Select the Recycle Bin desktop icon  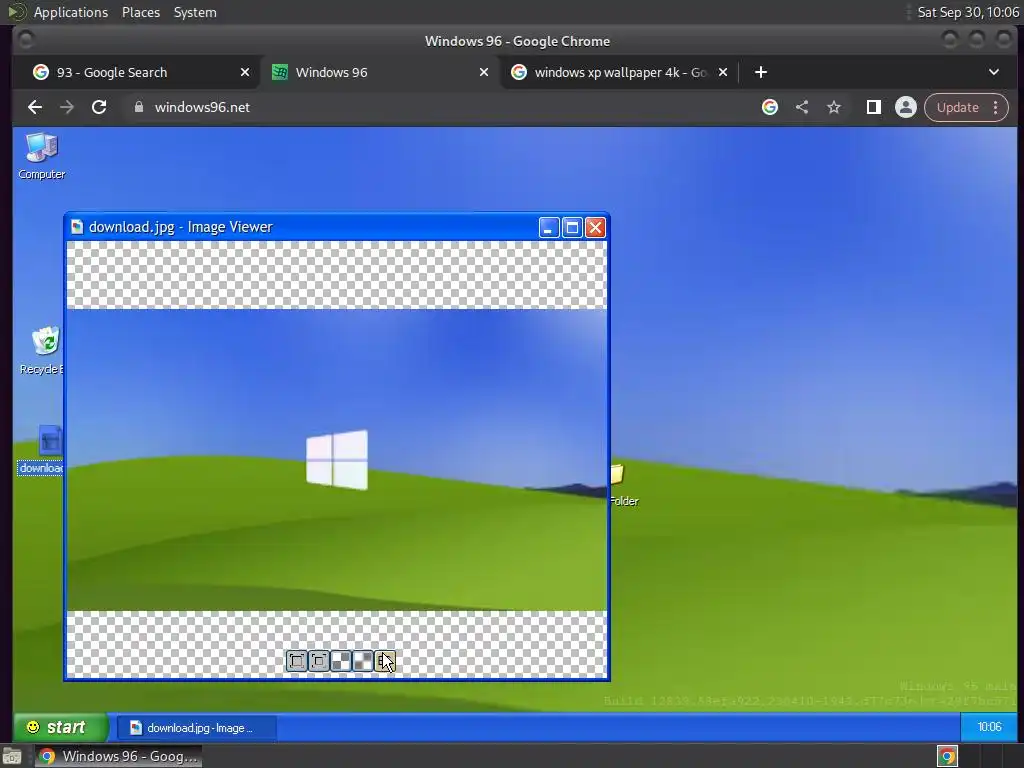click(43, 351)
